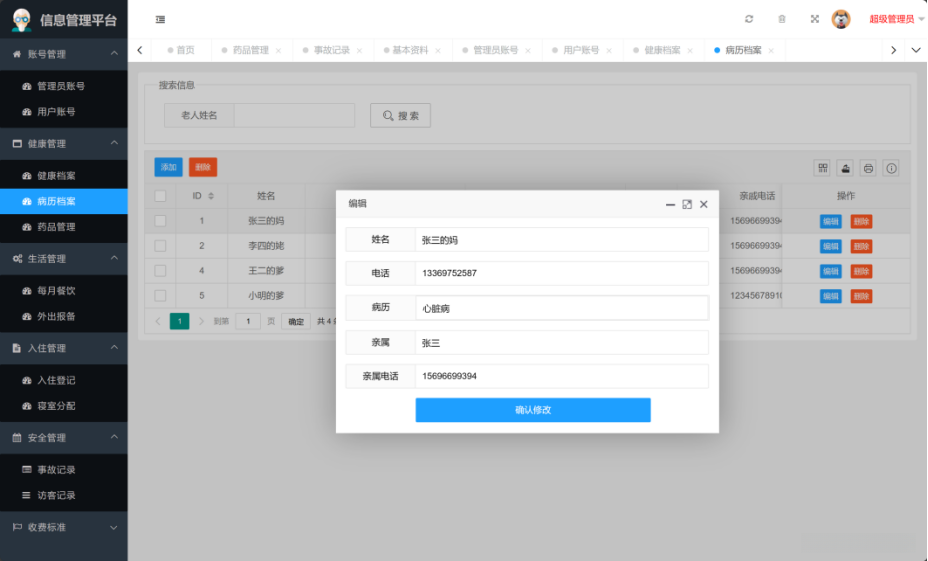Click the 老人姓名 search input field

point(294,115)
